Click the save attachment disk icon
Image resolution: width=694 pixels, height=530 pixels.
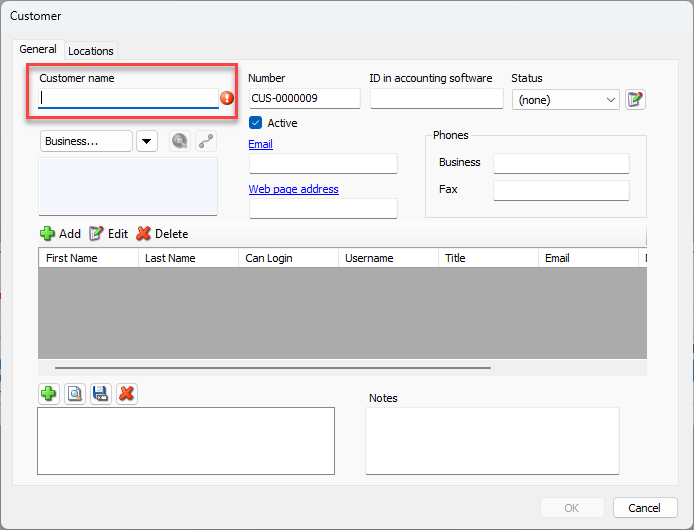(100, 394)
